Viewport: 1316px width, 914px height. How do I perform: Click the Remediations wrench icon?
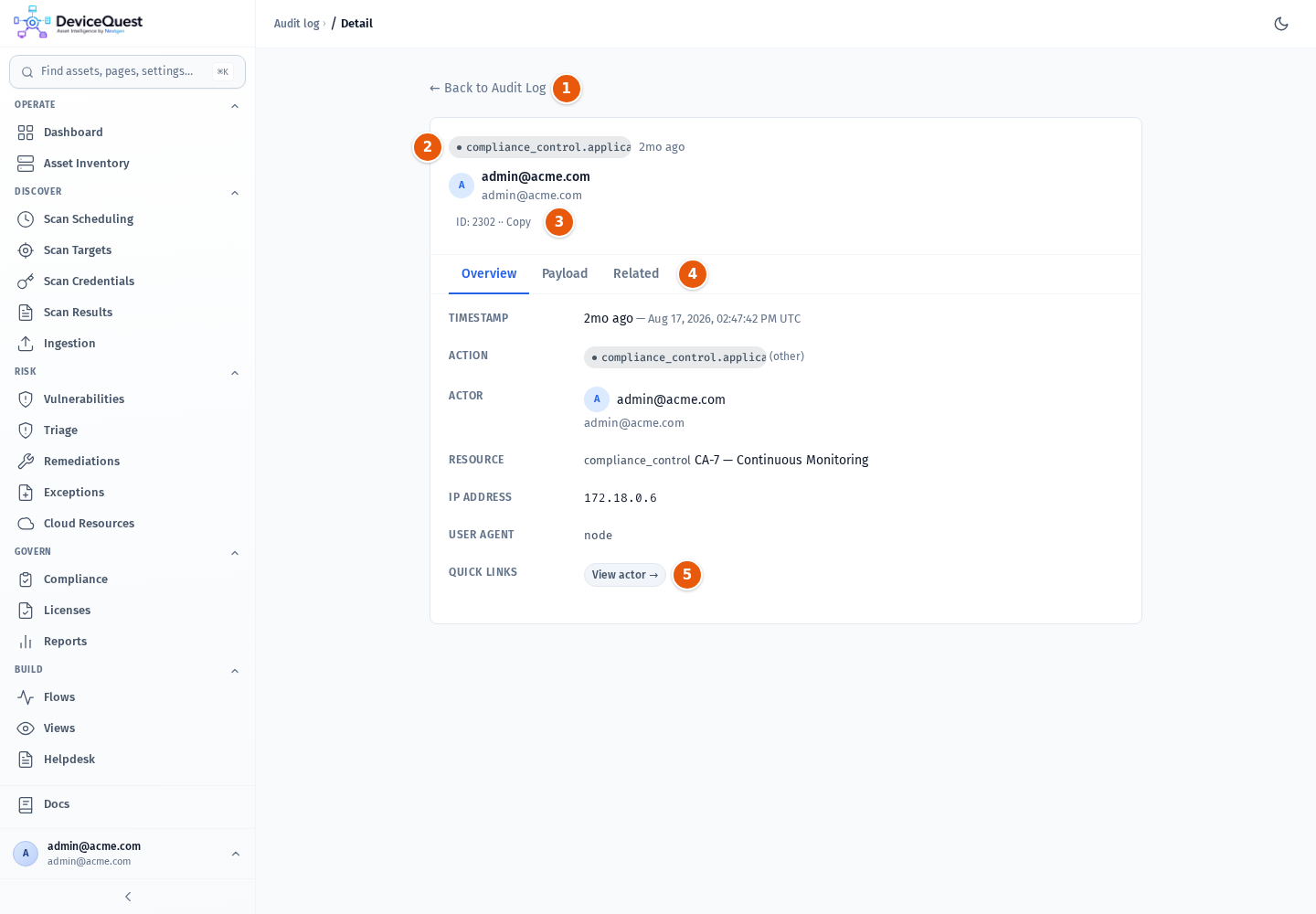[x=26, y=462]
